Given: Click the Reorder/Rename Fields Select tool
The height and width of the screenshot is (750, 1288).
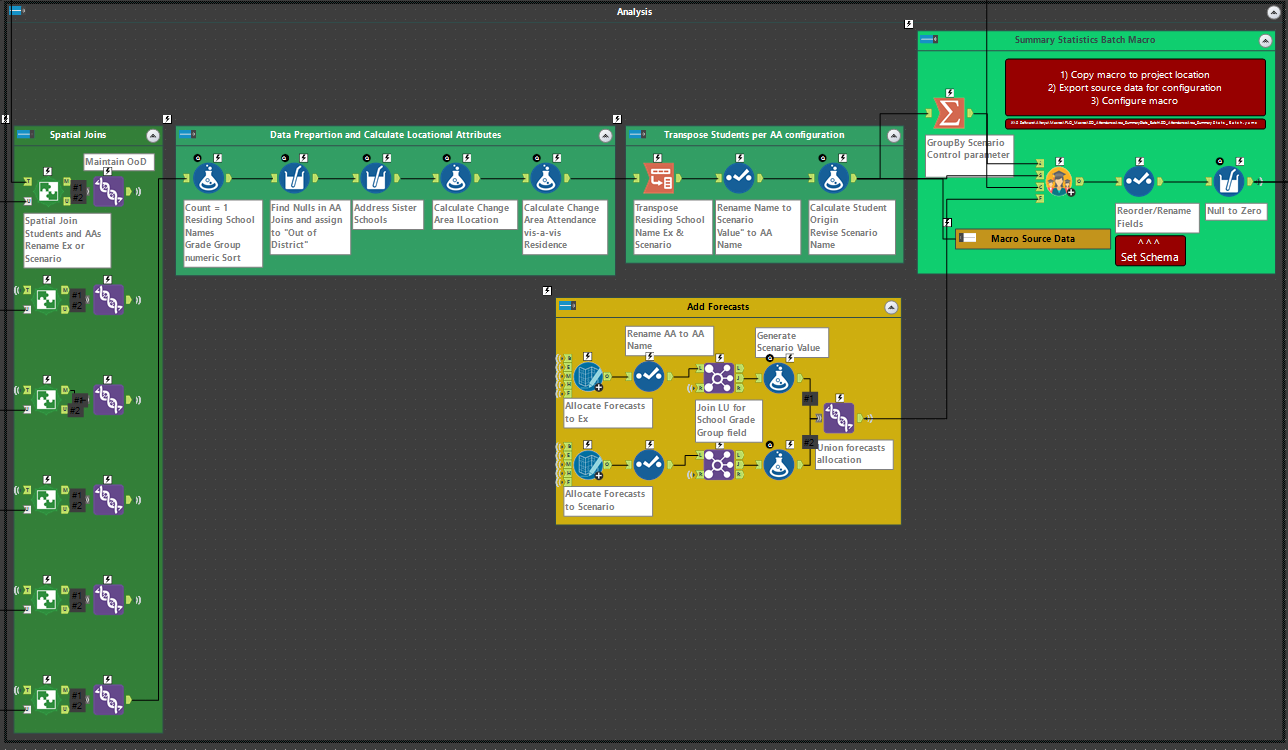Looking at the screenshot, I should pyautogui.click(x=1140, y=181).
